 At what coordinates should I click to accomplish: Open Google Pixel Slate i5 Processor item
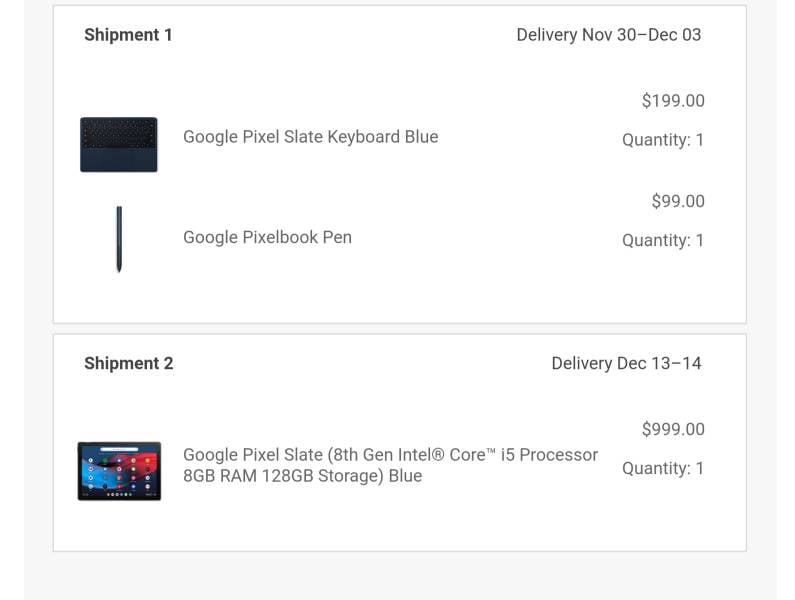point(390,465)
